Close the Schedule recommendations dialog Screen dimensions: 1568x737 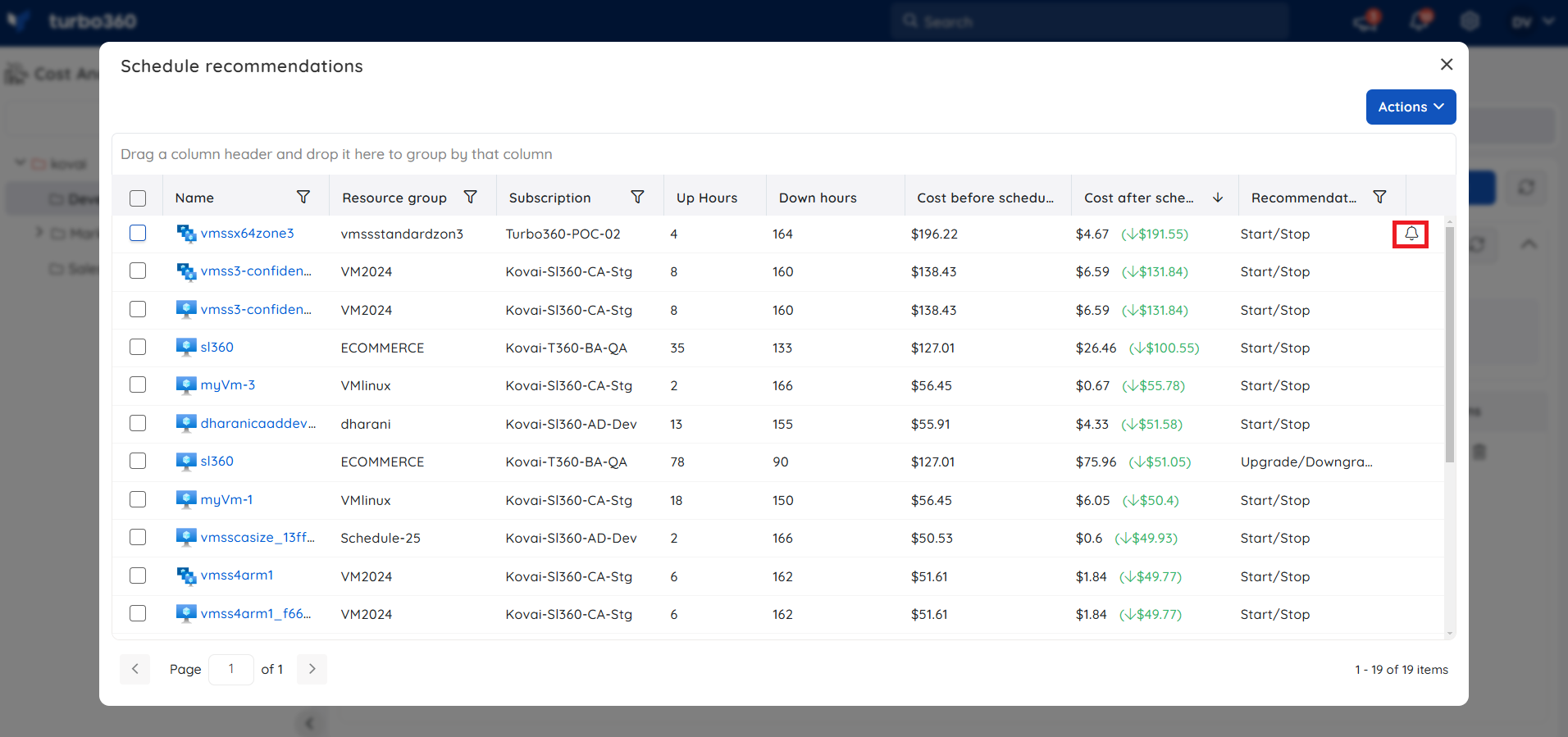pos(1447,64)
